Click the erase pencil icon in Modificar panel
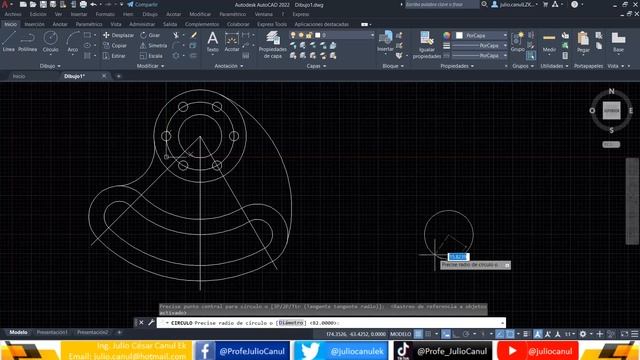Screen dimensions: 640x360 pyautogui.click(x=194, y=35)
